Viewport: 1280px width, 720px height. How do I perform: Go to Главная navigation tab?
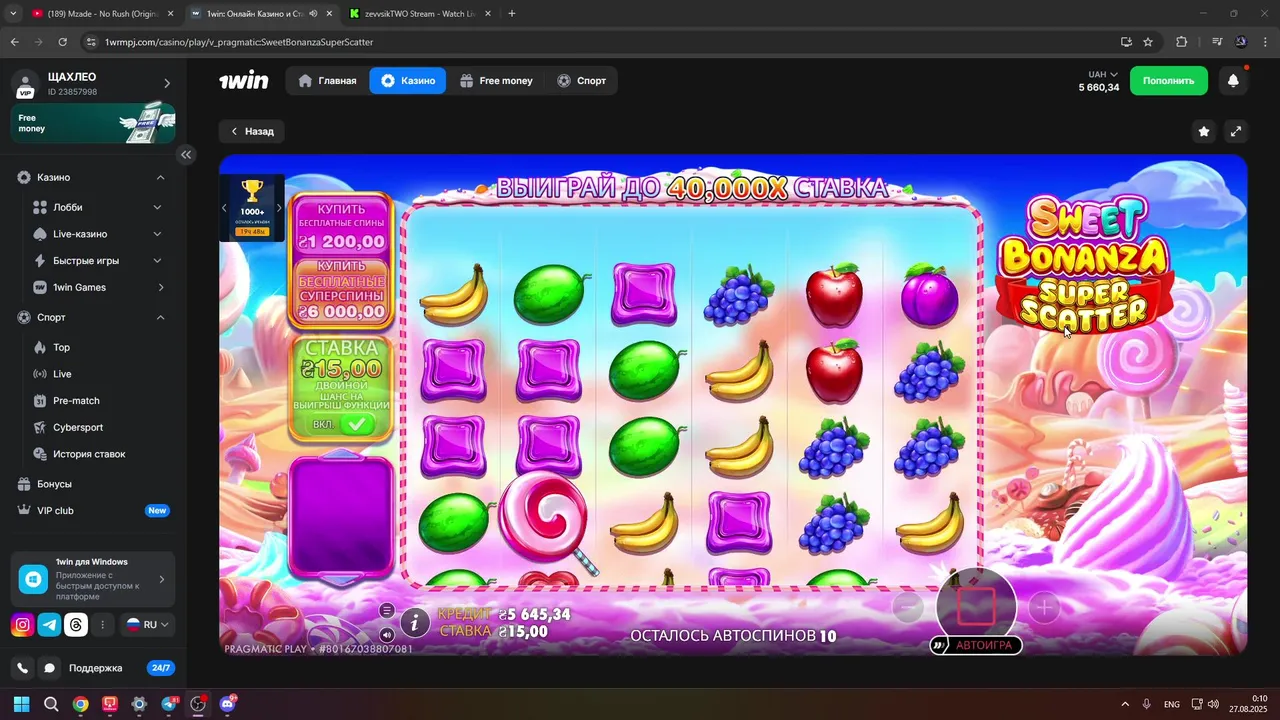(x=327, y=80)
